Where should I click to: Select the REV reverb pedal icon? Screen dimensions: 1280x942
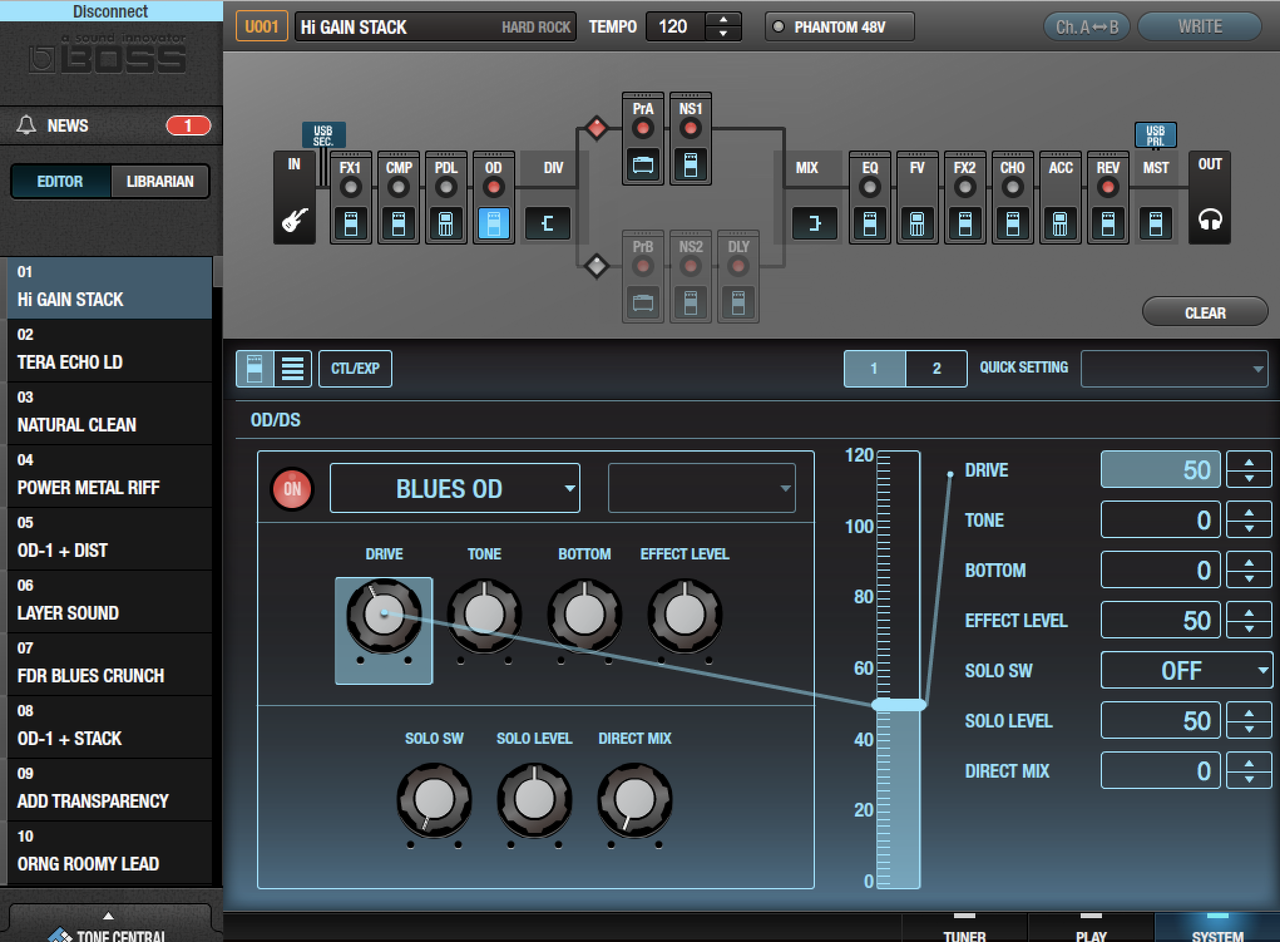tap(1108, 223)
